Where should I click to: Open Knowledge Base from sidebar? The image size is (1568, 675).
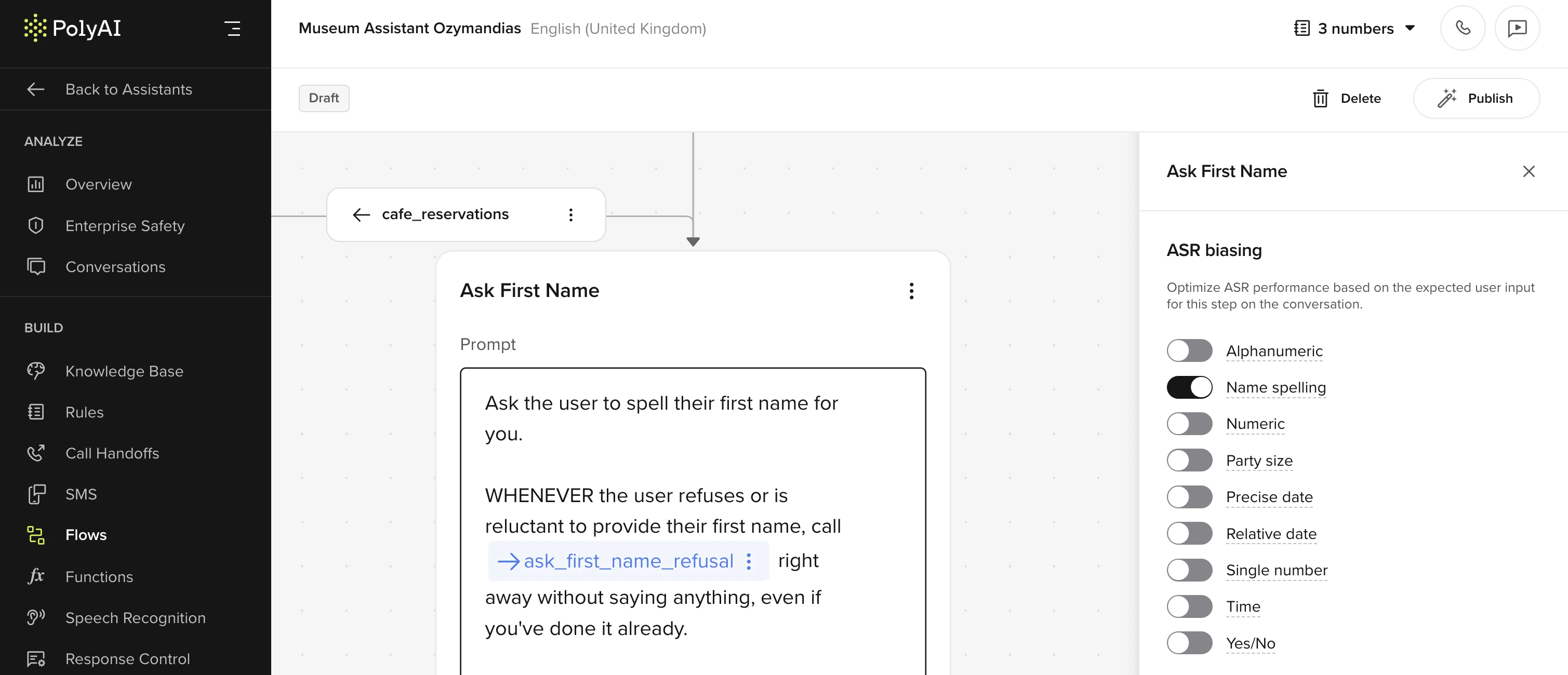[x=124, y=371]
